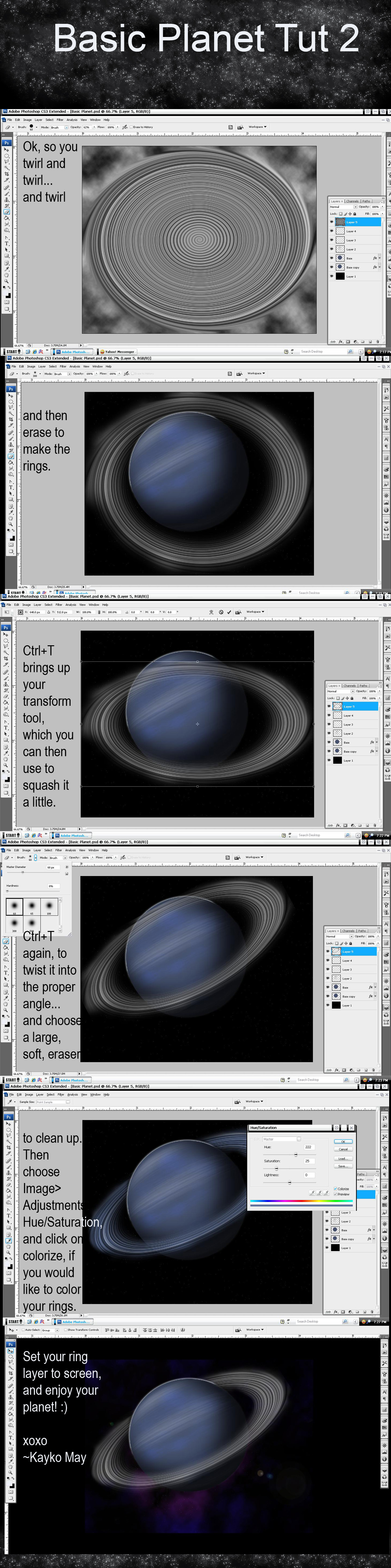The width and height of the screenshot is (391, 1568).
Task: Click lock transparent pixels icon, twirl screenshot Layers panel
Action: point(341,214)
